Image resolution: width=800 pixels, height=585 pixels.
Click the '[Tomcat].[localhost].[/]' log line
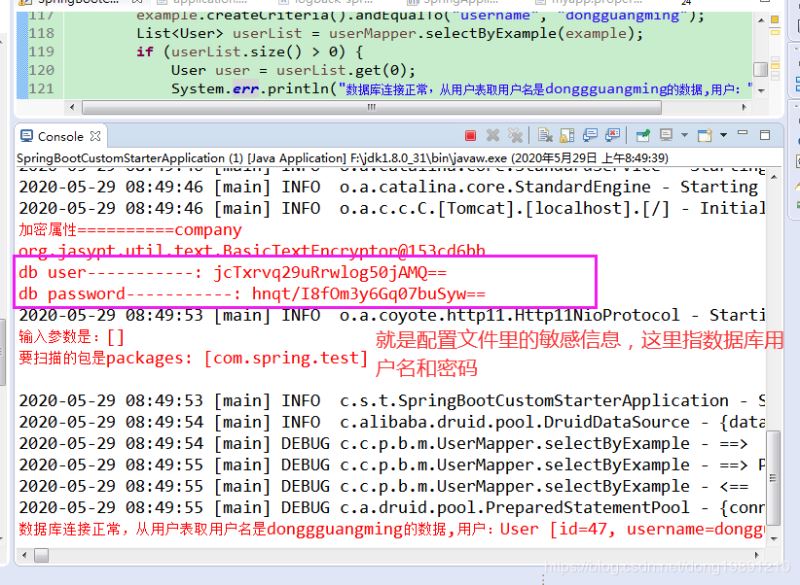pos(391,209)
